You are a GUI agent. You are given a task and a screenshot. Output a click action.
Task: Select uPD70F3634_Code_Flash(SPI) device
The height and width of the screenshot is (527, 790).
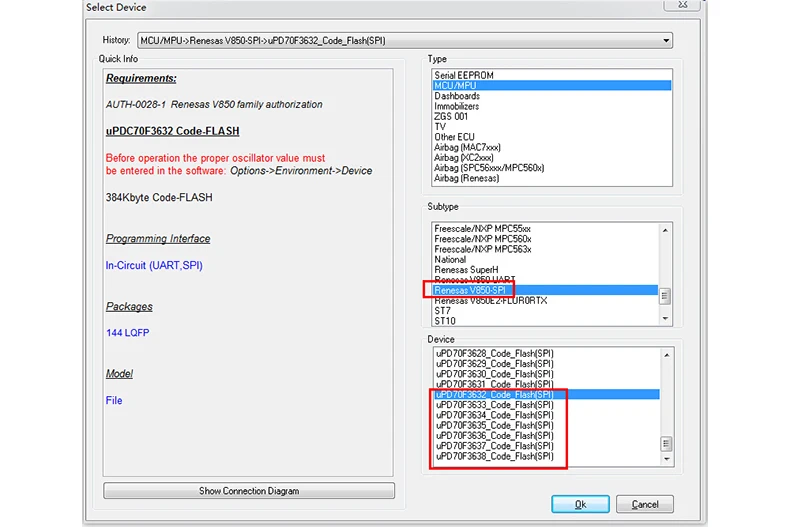[547, 415]
